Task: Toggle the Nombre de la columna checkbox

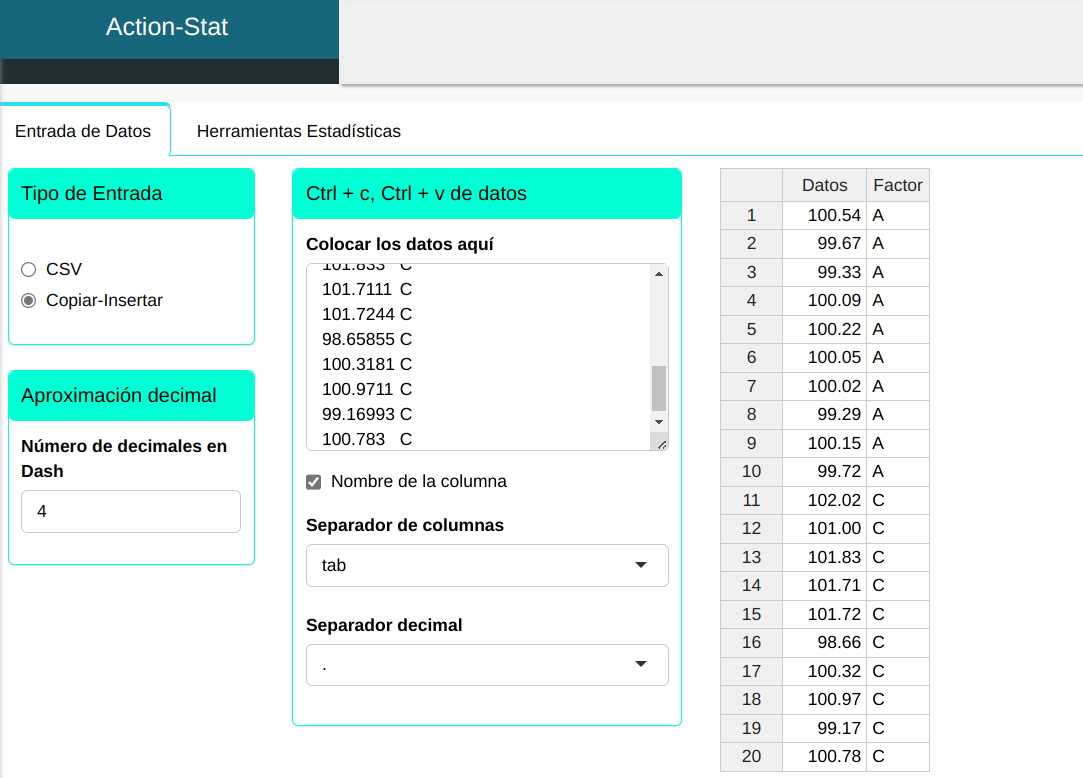Action: point(314,482)
